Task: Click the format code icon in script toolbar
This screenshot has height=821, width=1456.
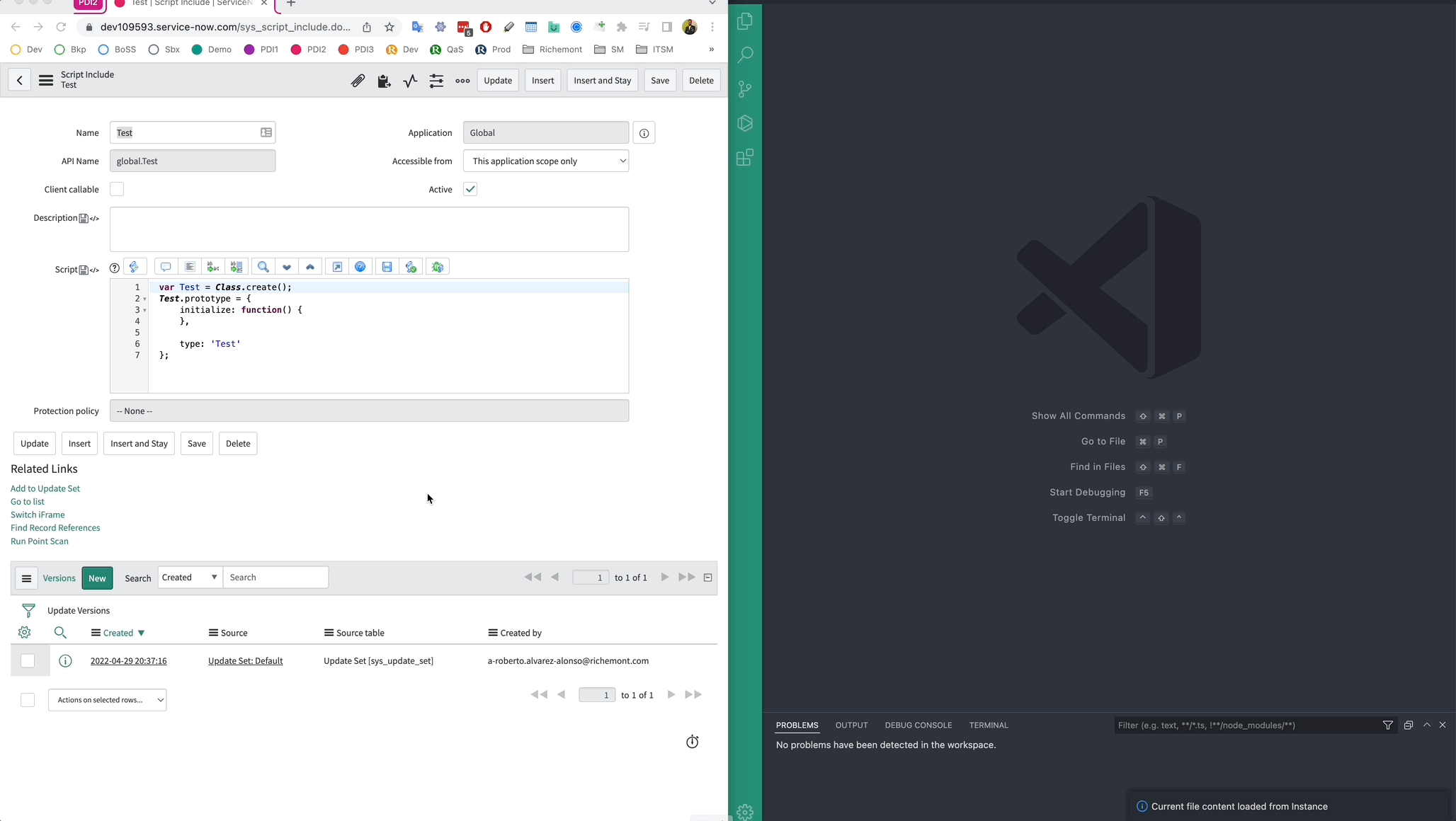Action: click(x=190, y=267)
